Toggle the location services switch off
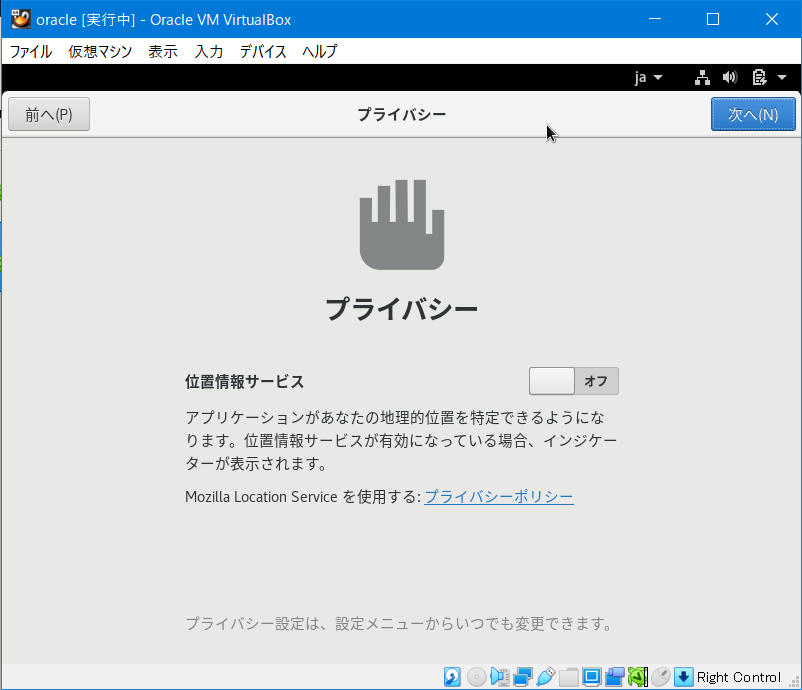The image size is (802, 690). 573,381
